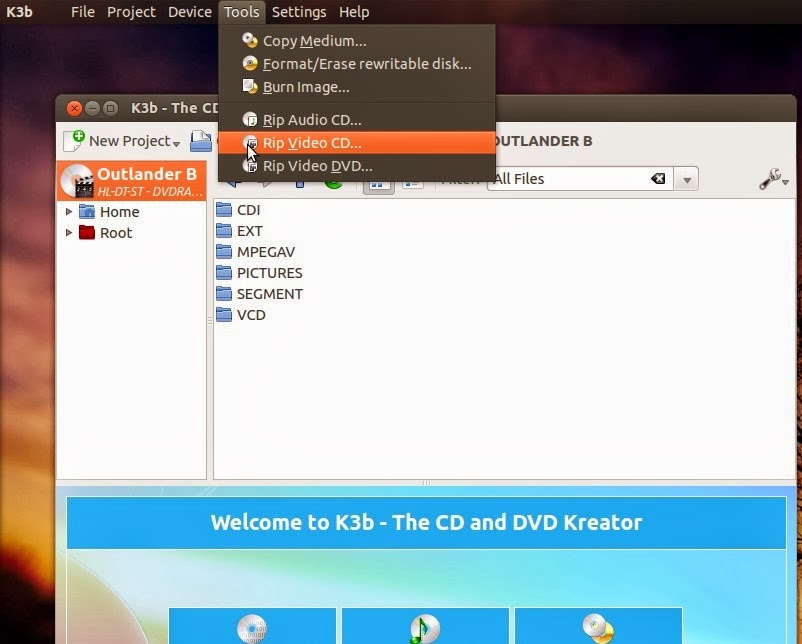The image size is (802, 644).
Task: Expand the Home tree node
Action: (x=69, y=211)
